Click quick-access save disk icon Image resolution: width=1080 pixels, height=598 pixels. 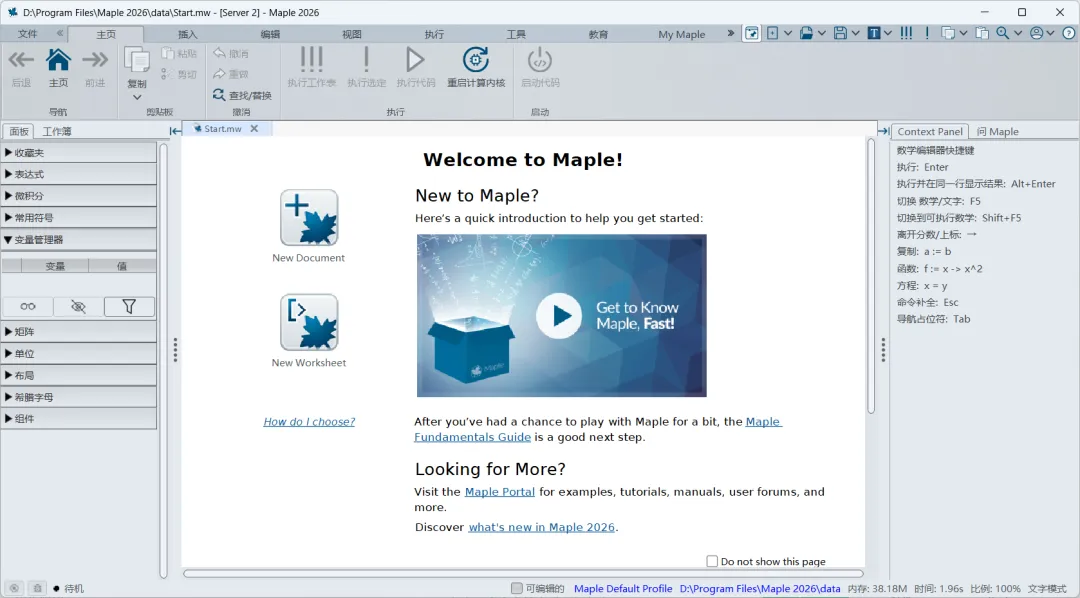(x=840, y=33)
